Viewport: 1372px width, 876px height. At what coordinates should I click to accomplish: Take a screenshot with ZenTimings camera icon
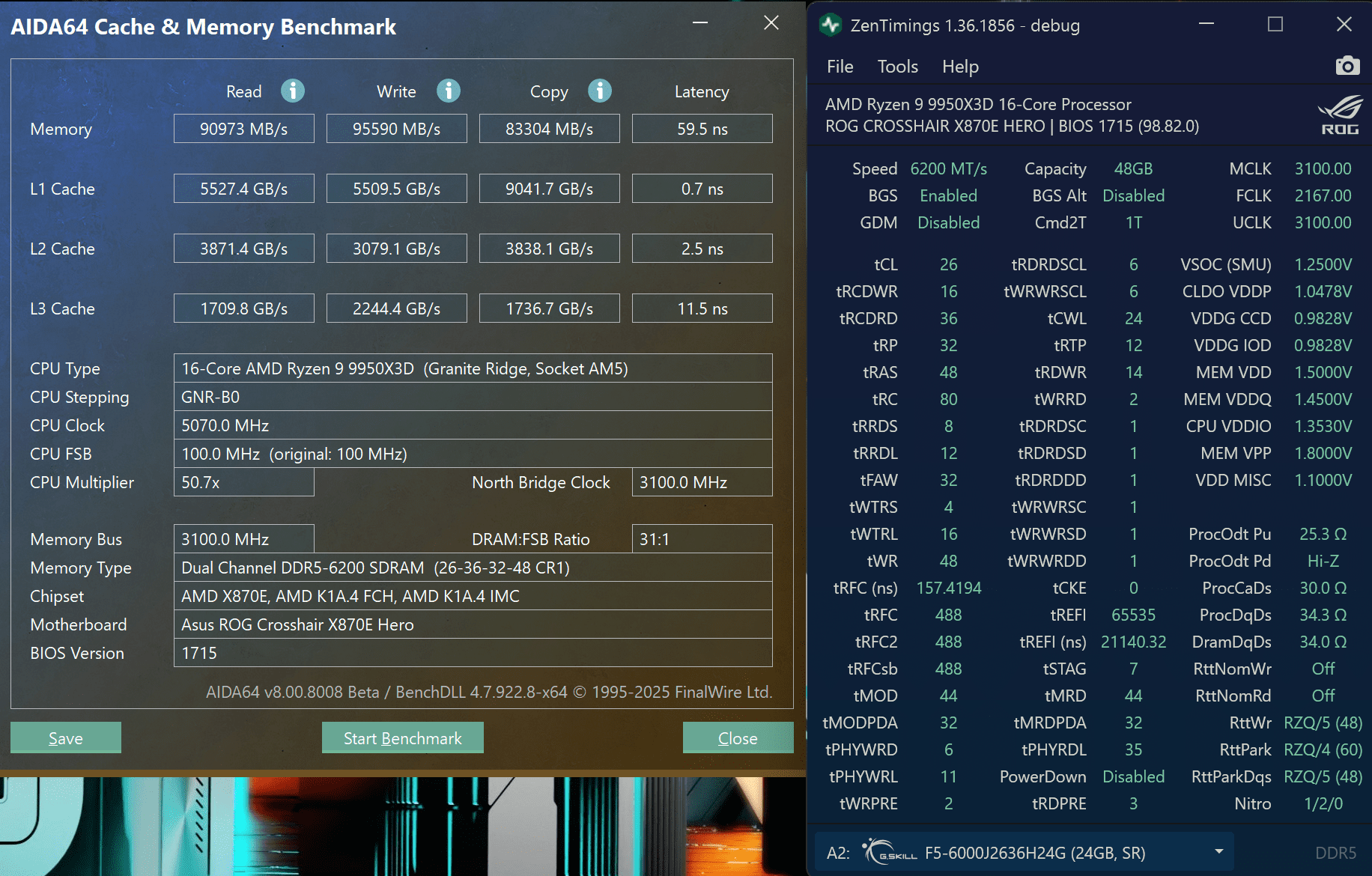click(x=1347, y=66)
